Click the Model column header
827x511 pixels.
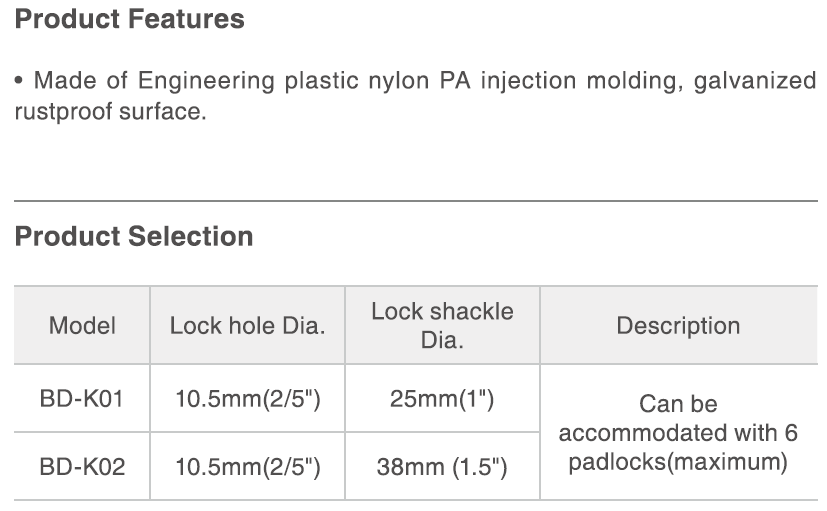[82, 326]
